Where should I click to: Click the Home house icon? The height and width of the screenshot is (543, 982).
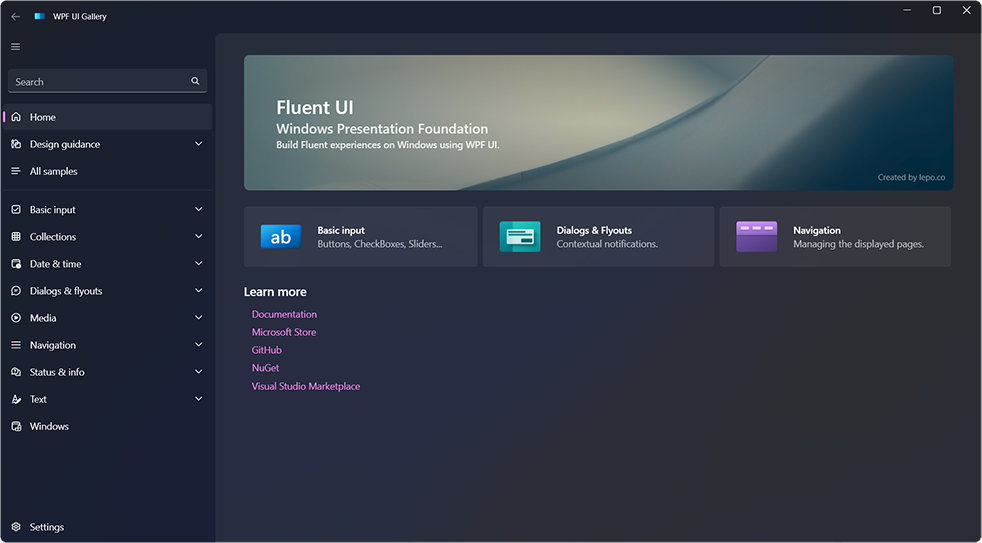[16, 117]
